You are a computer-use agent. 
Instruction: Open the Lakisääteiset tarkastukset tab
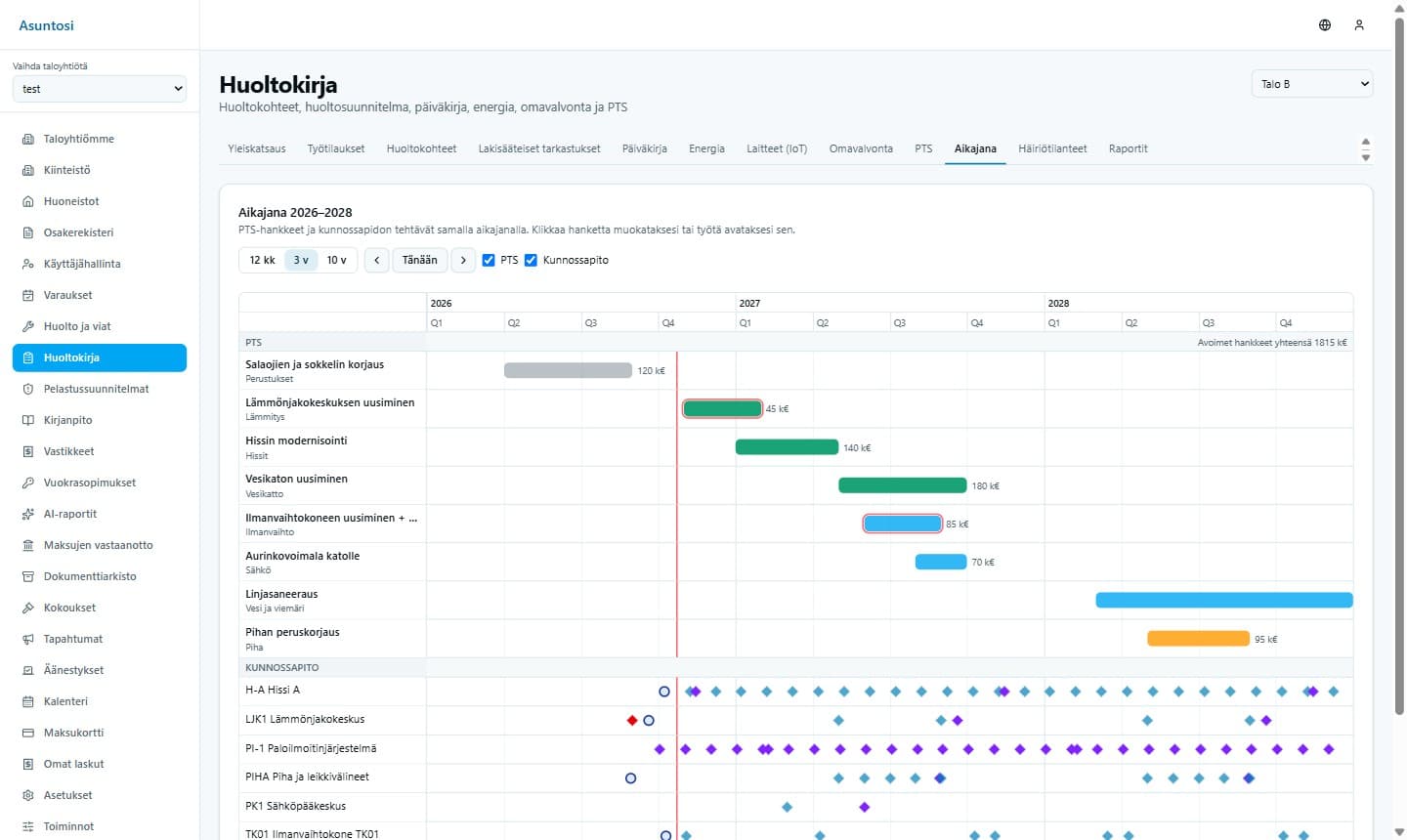(x=539, y=148)
